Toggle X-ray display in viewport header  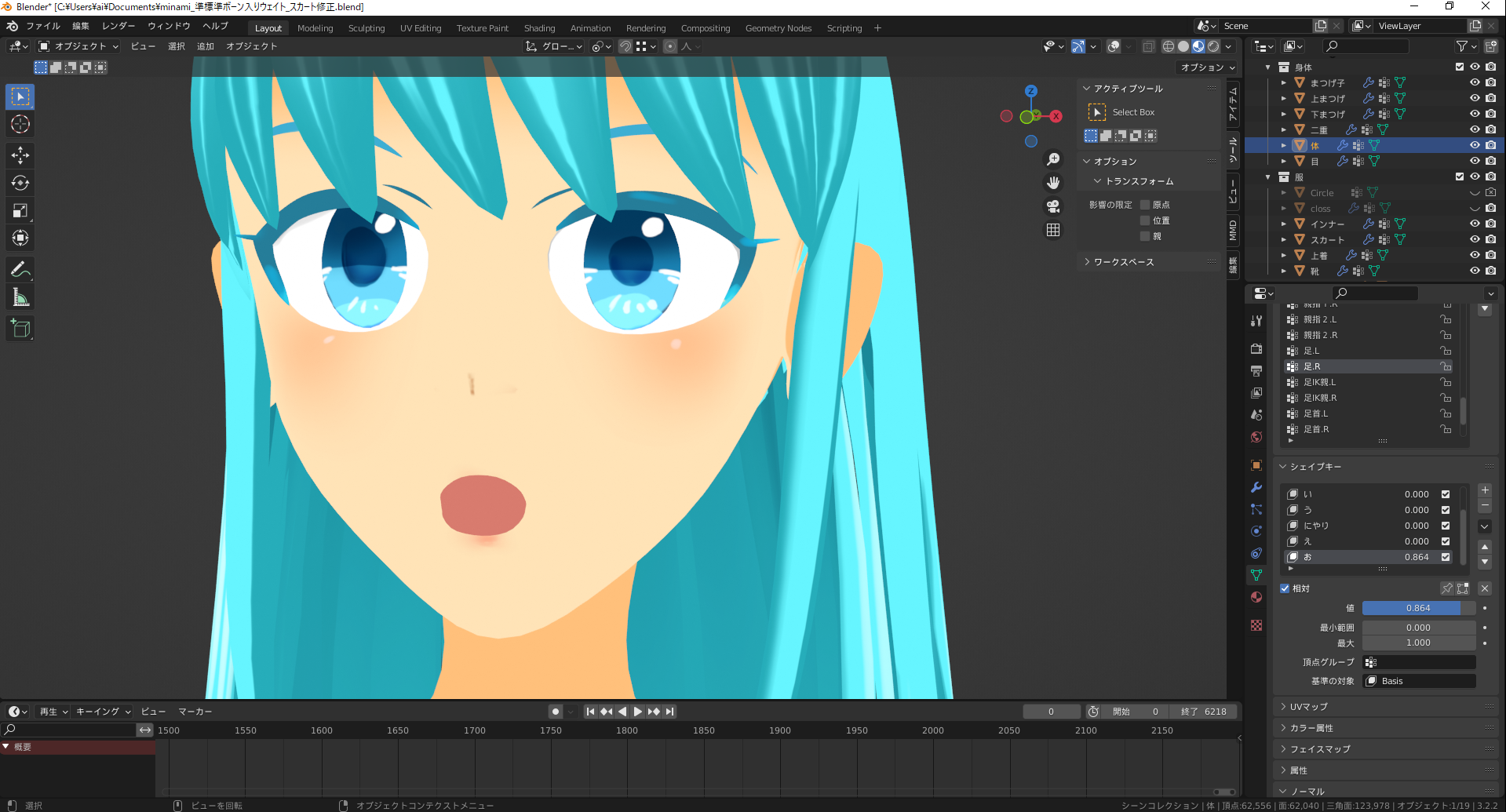click(x=1148, y=46)
